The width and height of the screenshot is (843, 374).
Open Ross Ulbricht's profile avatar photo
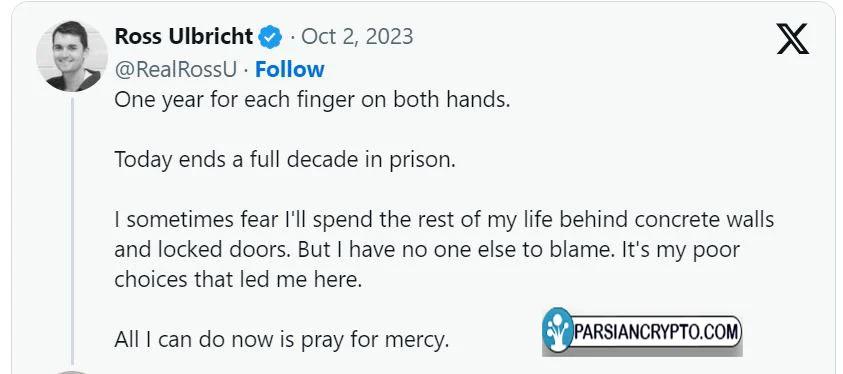(72, 56)
